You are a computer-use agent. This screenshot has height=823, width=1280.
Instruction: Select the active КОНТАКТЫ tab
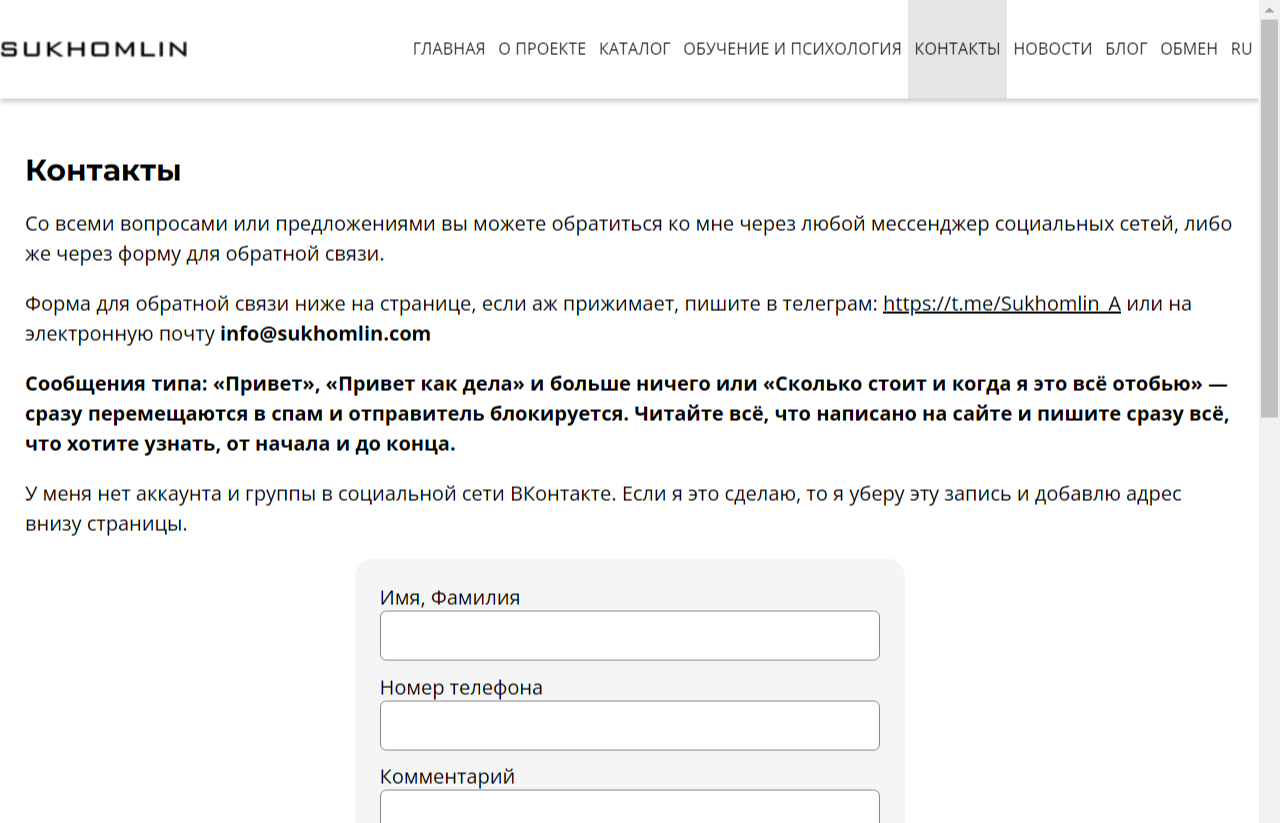click(x=957, y=49)
